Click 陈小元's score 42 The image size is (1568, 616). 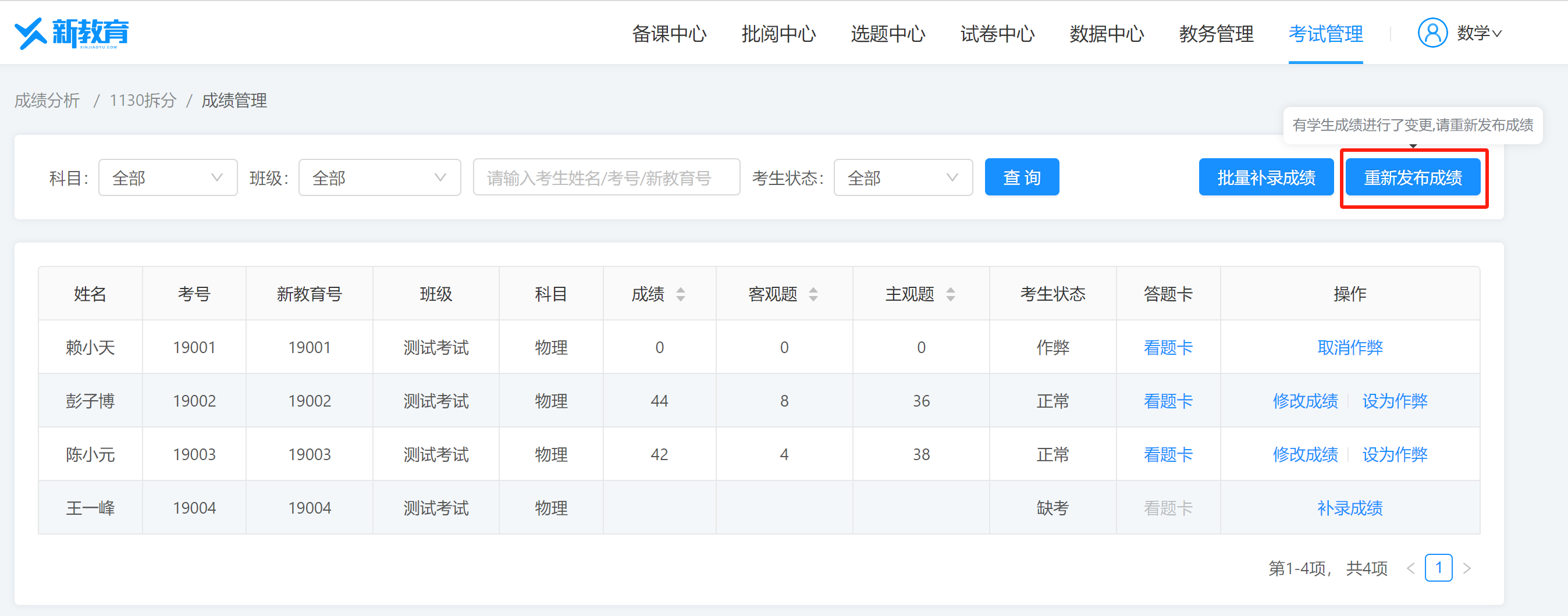(x=659, y=455)
